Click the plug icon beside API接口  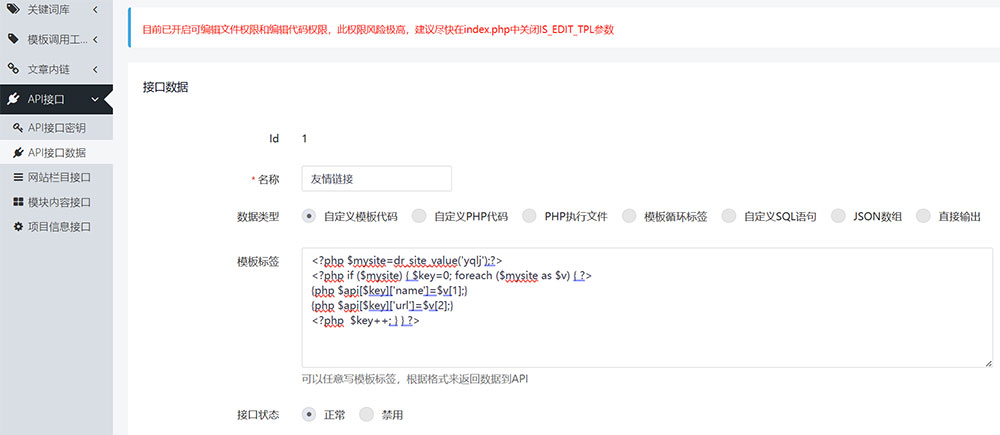(13, 99)
